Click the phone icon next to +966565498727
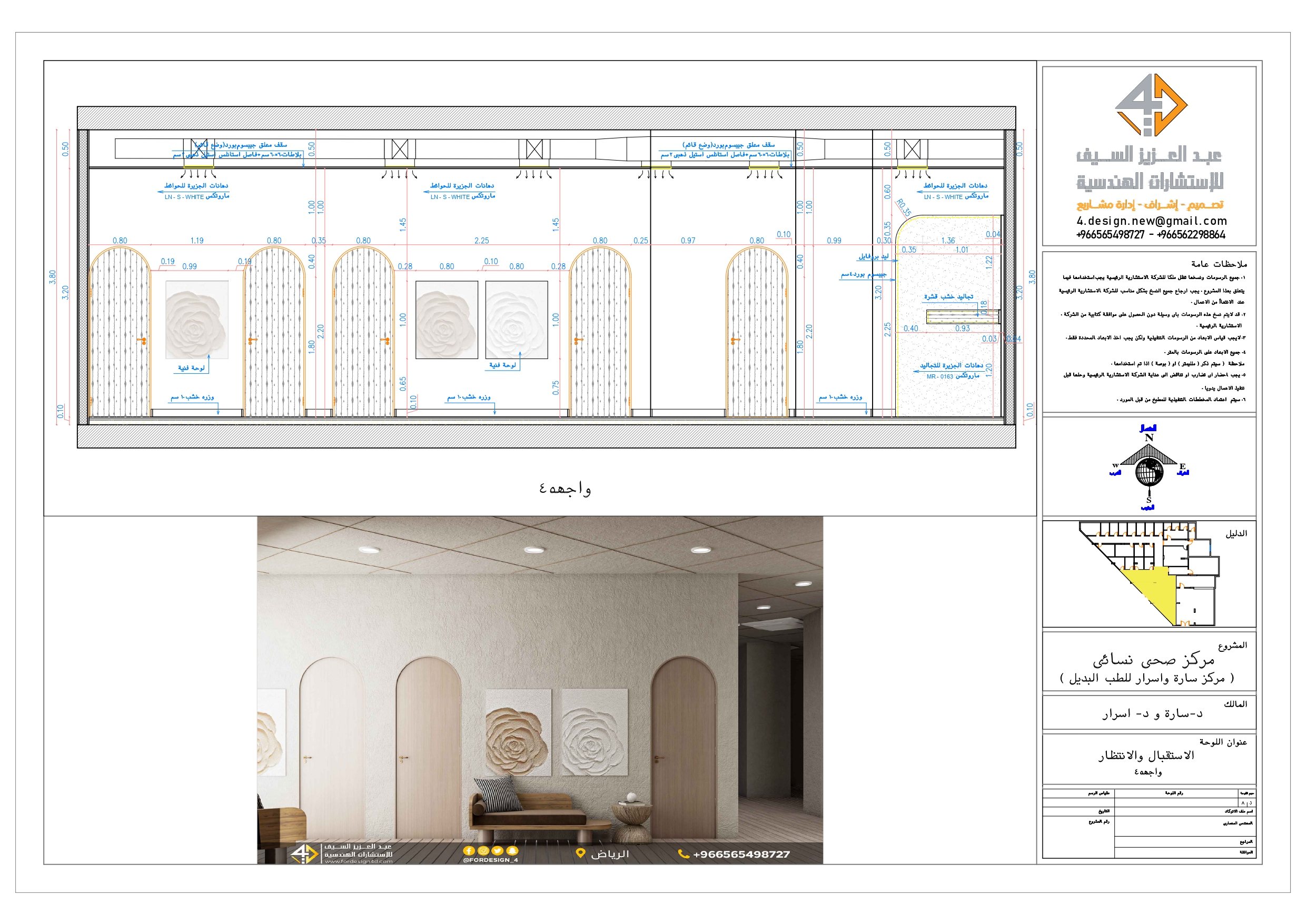1307x924 pixels. tap(684, 853)
